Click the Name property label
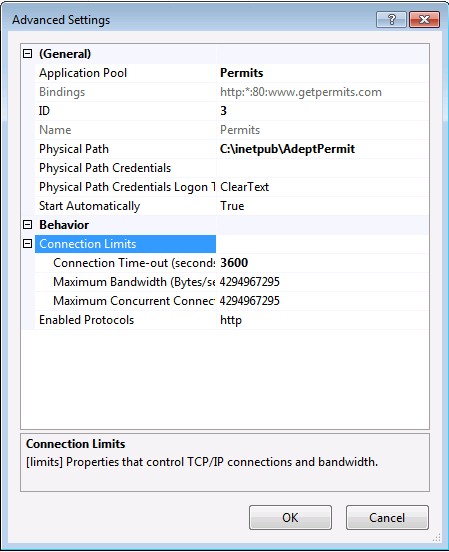449x552 pixels. (55, 130)
